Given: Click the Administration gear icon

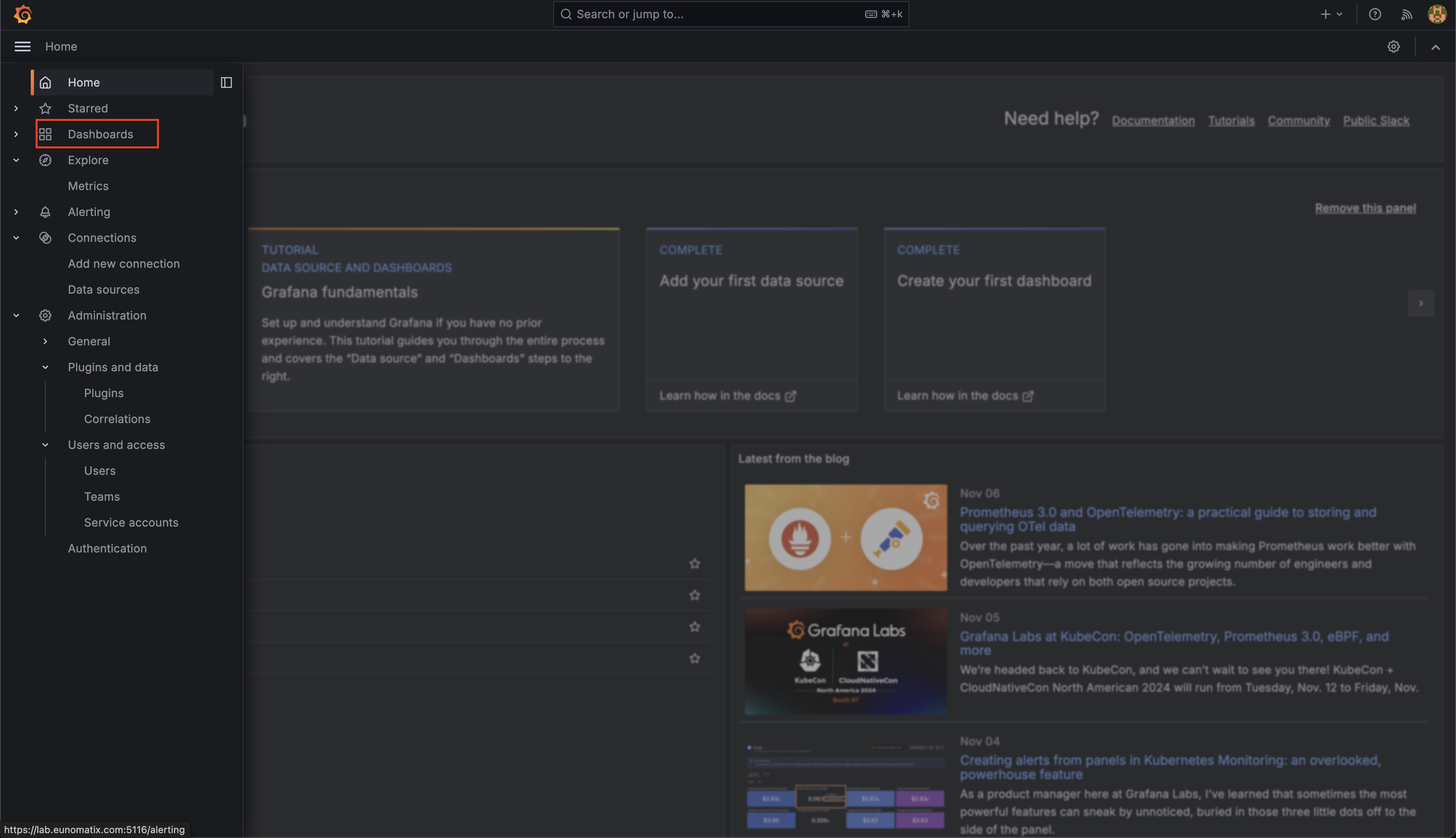Looking at the screenshot, I should [x=45, y=315].
